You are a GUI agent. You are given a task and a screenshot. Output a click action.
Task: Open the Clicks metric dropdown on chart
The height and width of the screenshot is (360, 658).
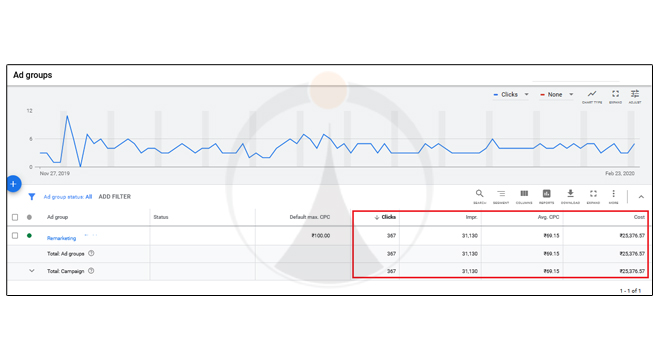(x=511, y=94)
